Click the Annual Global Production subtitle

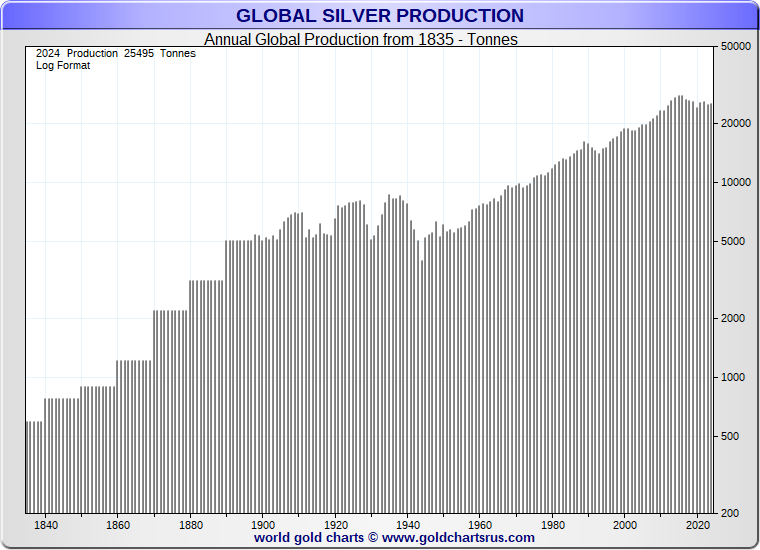click(x=361, y=40)
